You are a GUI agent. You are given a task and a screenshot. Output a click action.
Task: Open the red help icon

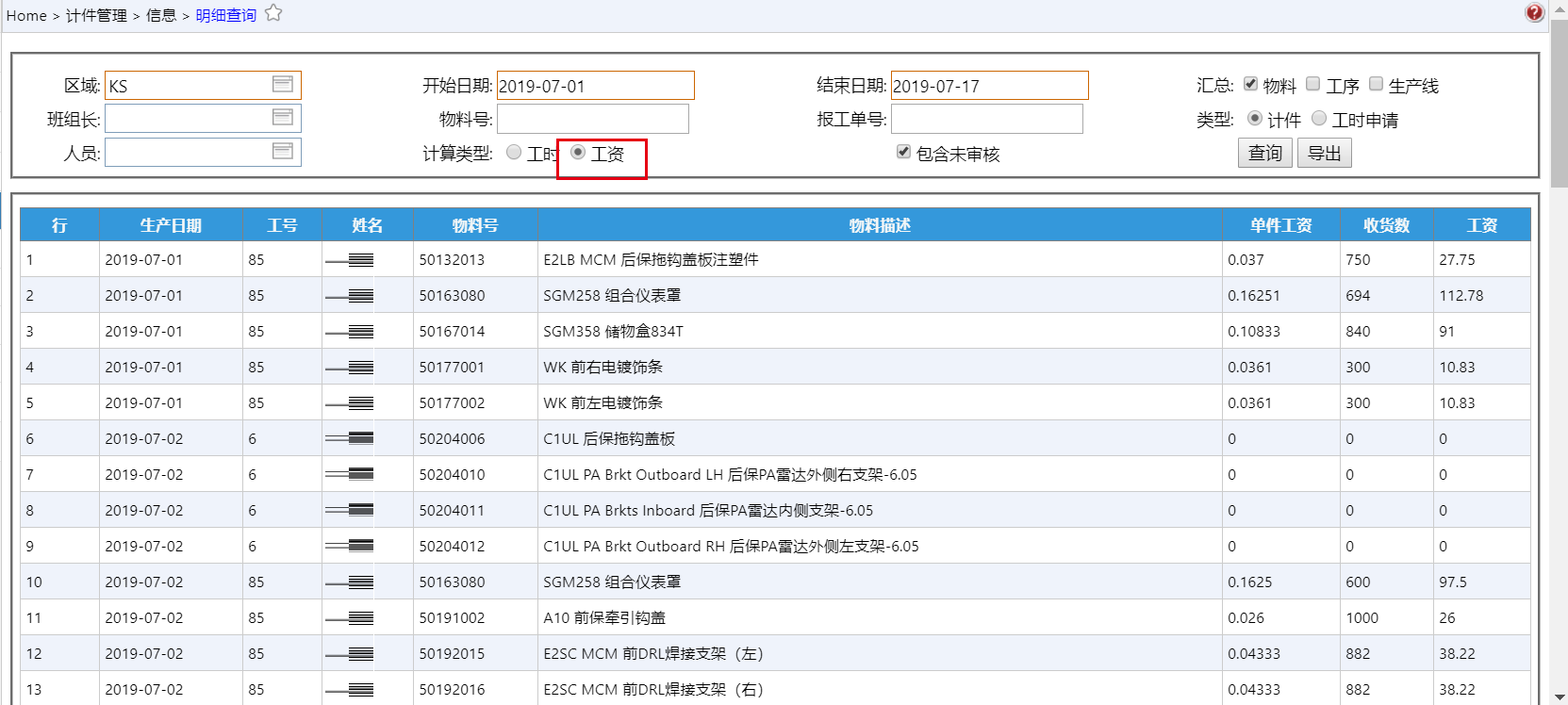click(x=1534, y=12)
